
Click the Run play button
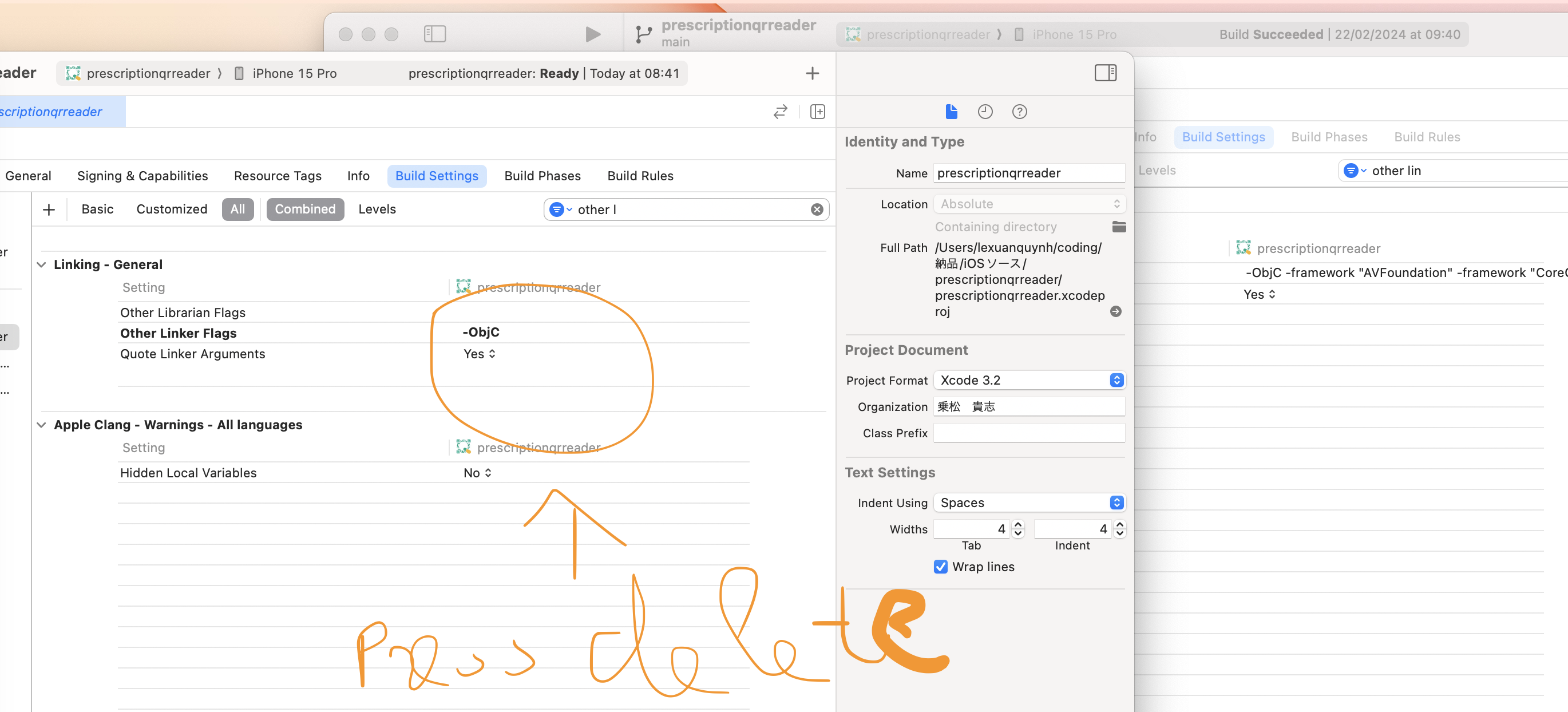[x=592, y=34]
